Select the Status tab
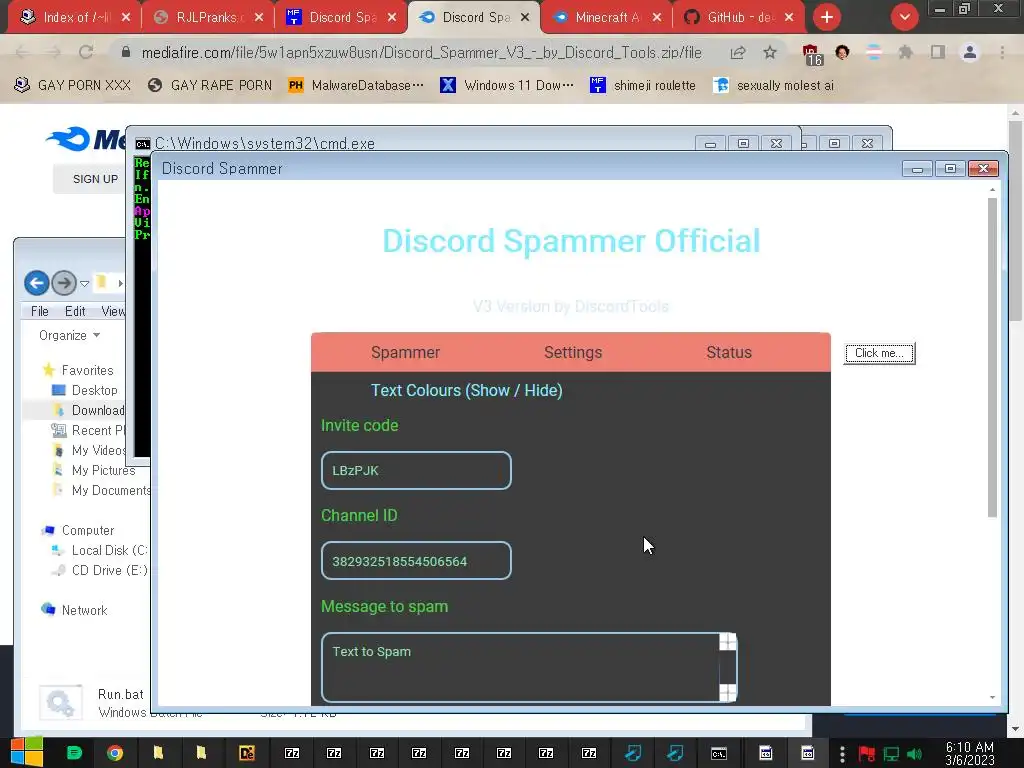Screen dimensions: 1024x768 [x=729, y=353]
